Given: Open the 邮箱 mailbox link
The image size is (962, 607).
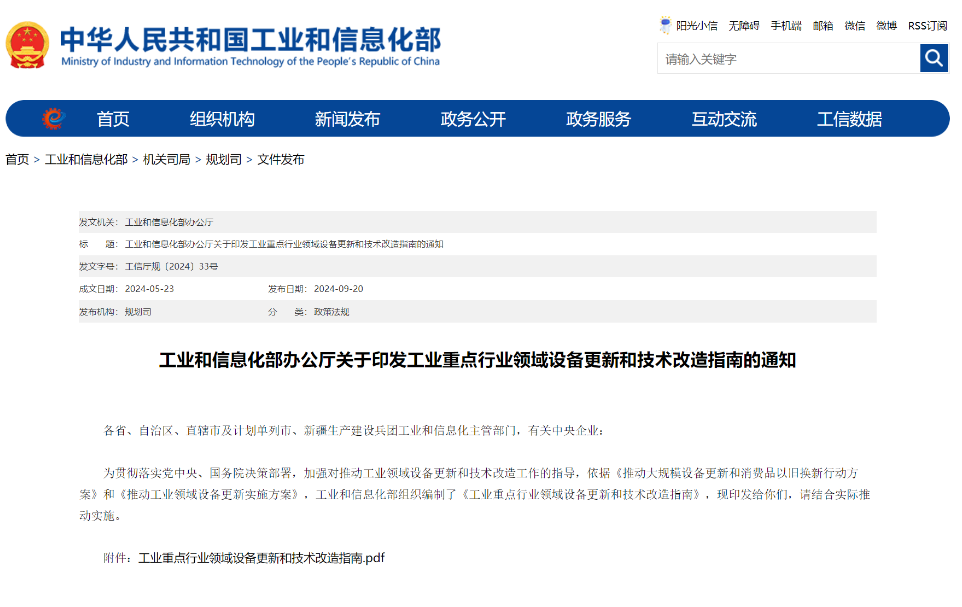Looking at the screenshot, I should (x=822, y=26).
